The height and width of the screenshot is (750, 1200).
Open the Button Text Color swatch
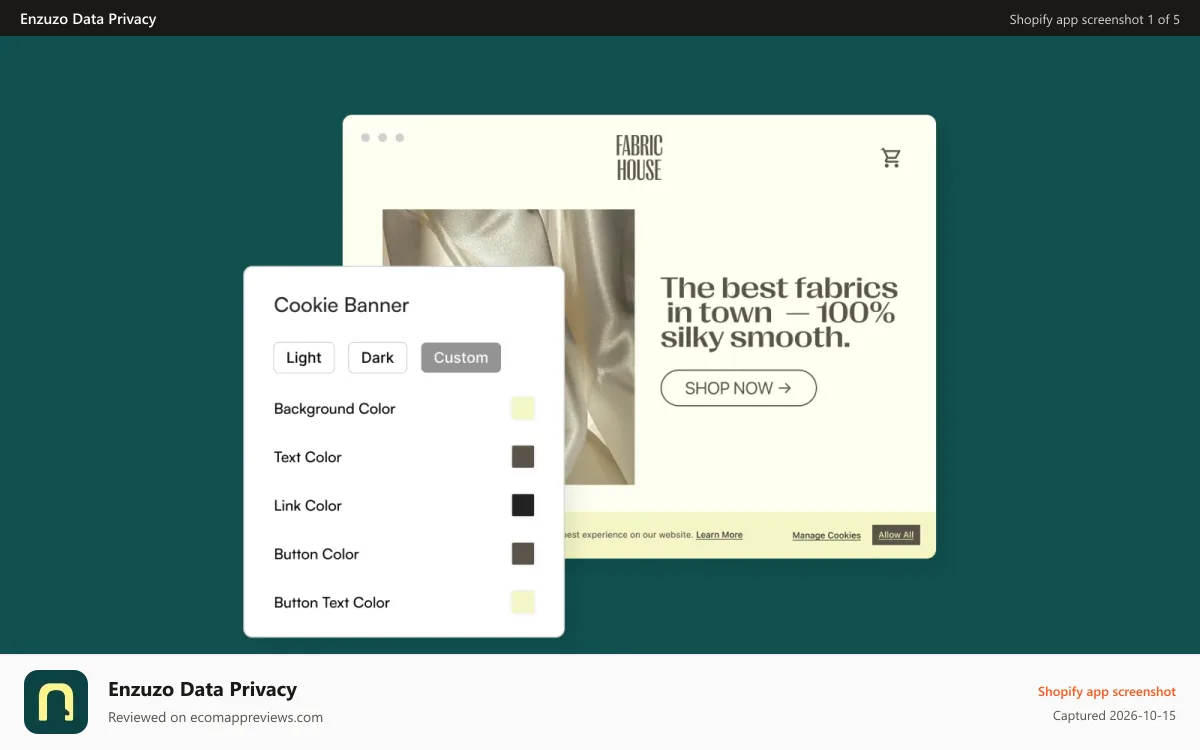coord(523,602)
